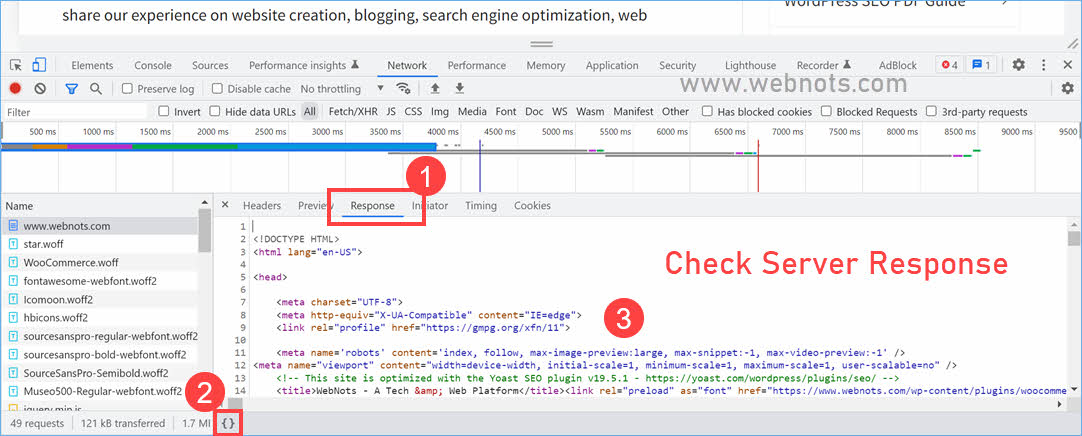1082x436 pixels.
Task: Toggle the device toolbar icon
Action: [38, 66]
